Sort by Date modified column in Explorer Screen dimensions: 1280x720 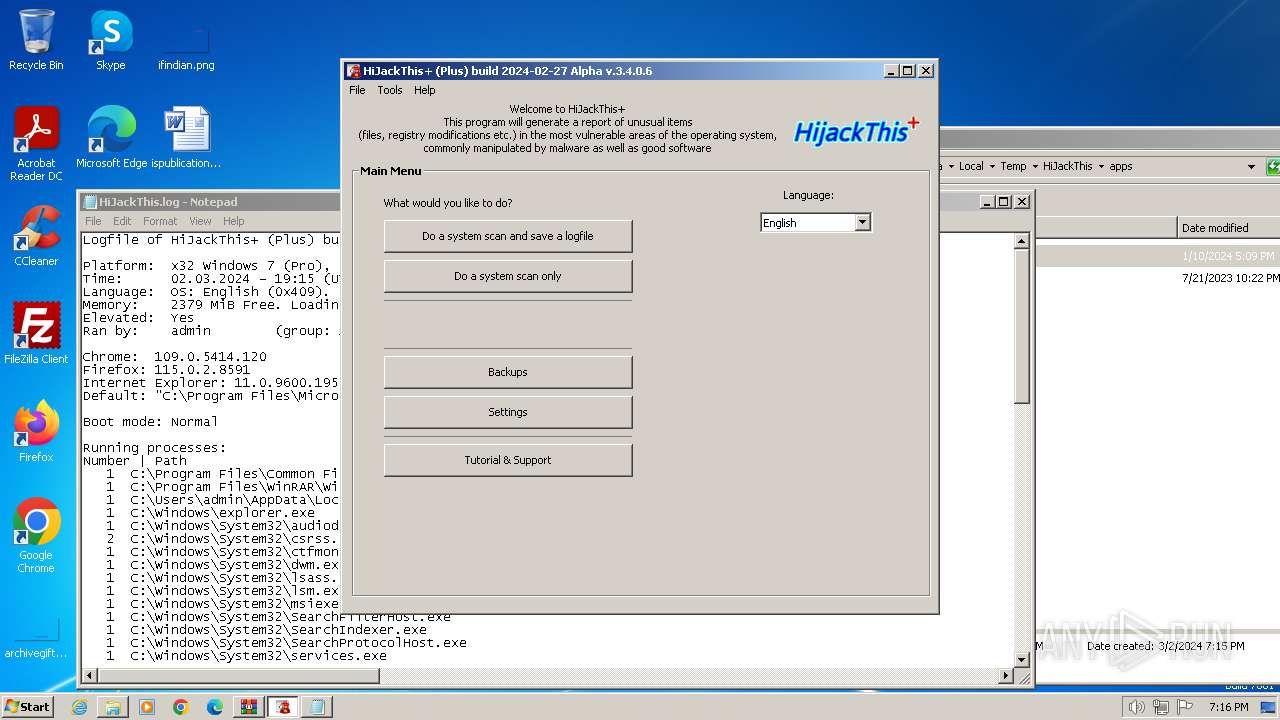click(x=1228, y=228)
